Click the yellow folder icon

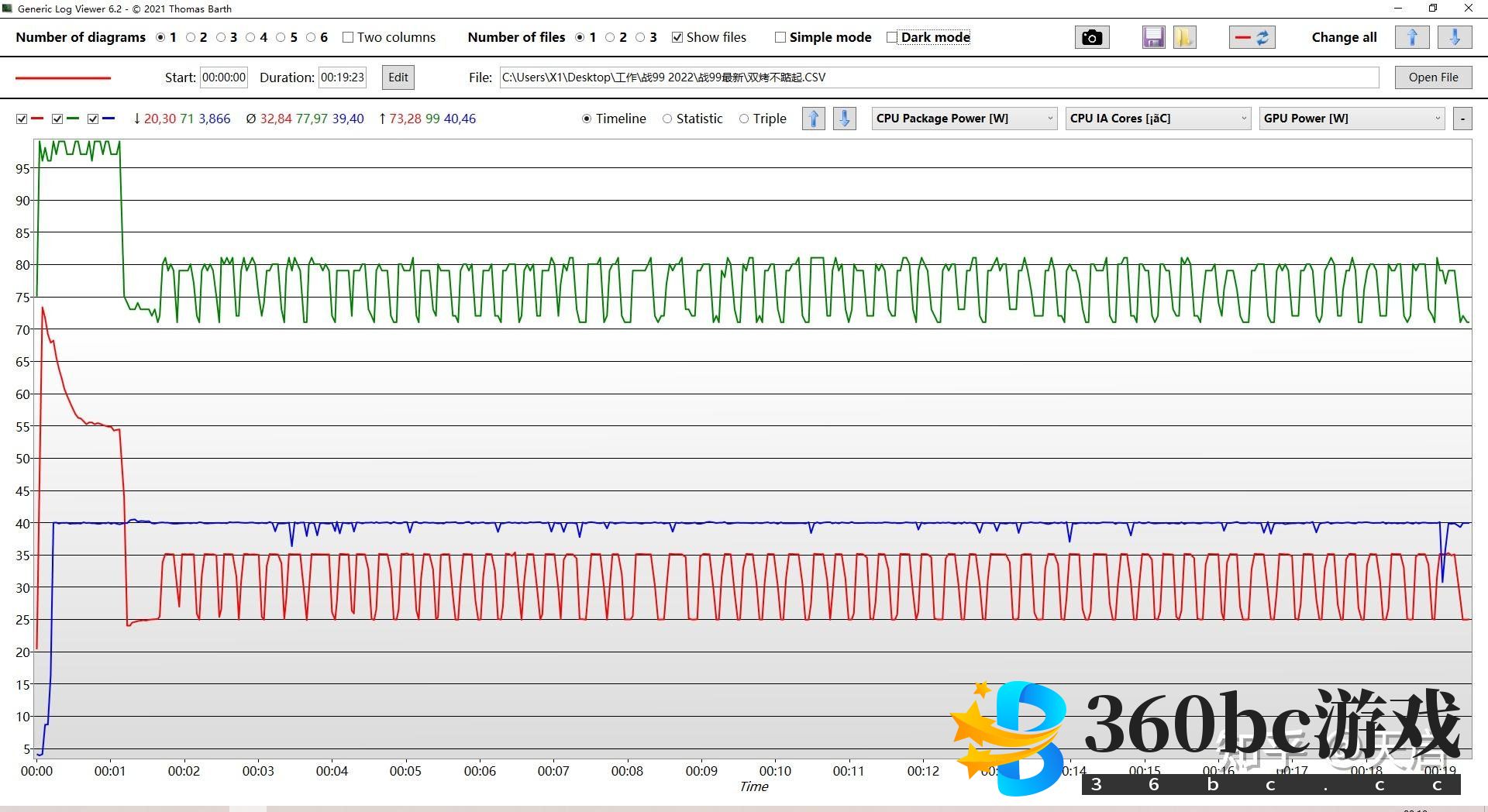1184,37
